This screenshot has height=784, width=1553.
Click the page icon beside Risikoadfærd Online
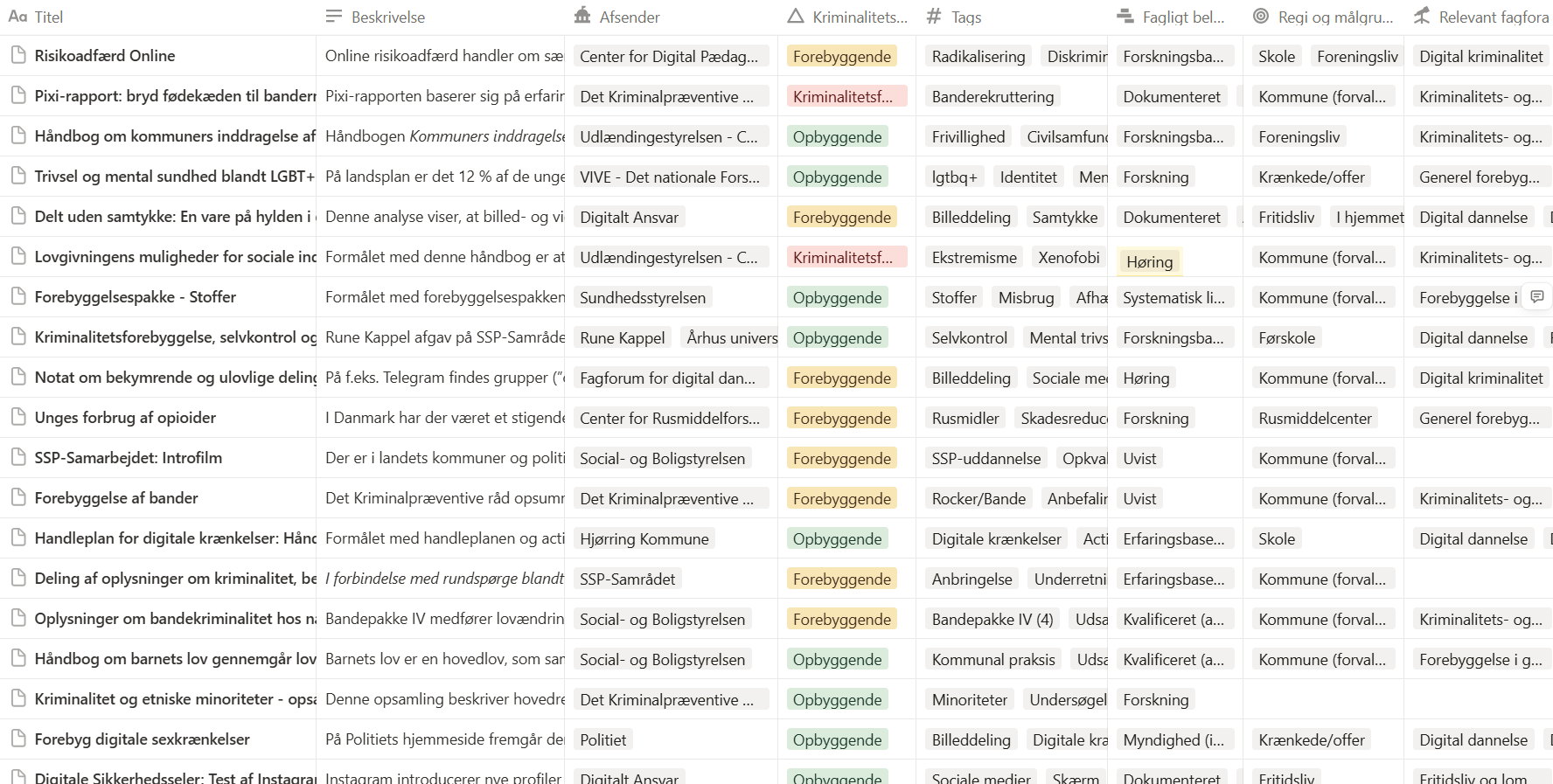pyautogui.click(x=17, y=56)
